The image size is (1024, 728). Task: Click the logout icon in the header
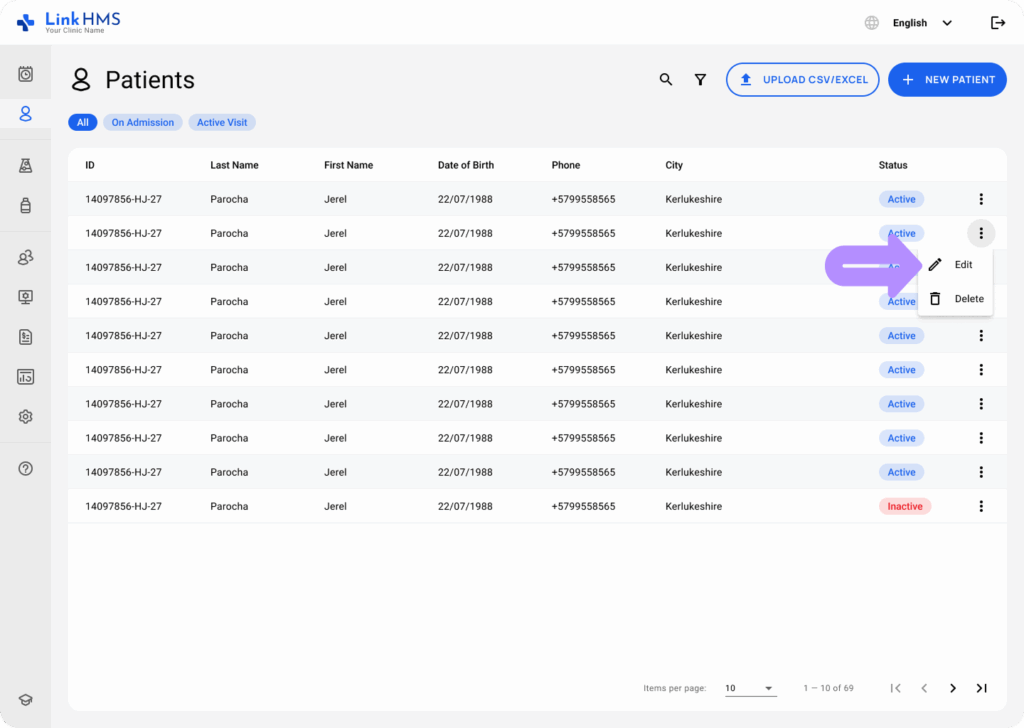click(x=997, y=23)
